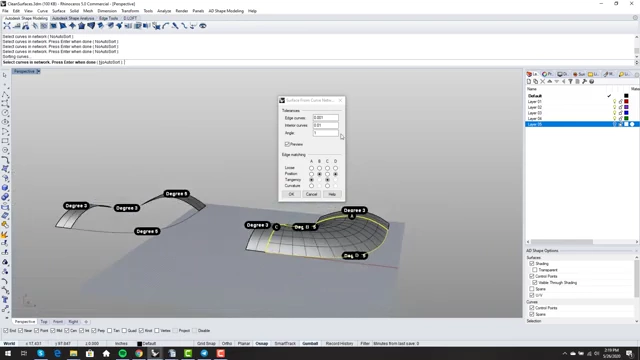This screenshot has width=640, height=360.
Task: Open the Perspective viewport dropdown arrow
Action: click(x=38, y=71)
